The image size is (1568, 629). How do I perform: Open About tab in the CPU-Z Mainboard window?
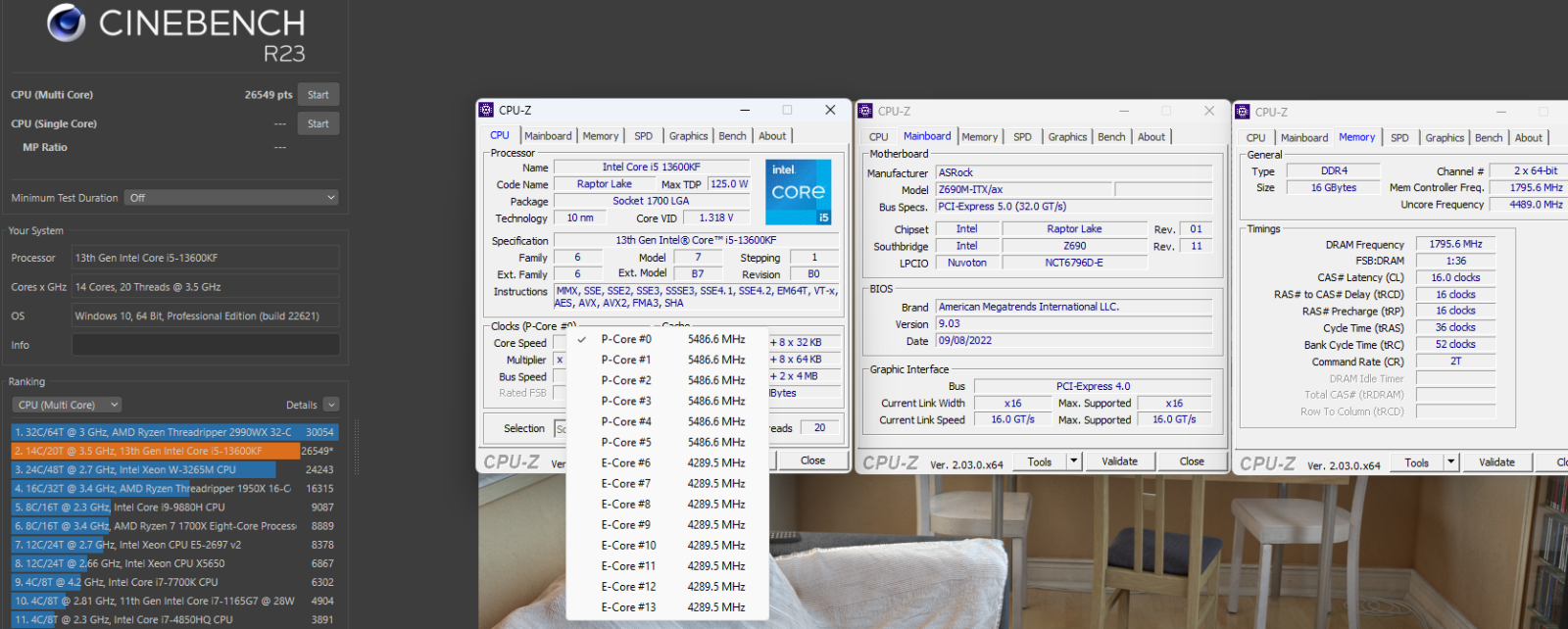pos(1151,137)
